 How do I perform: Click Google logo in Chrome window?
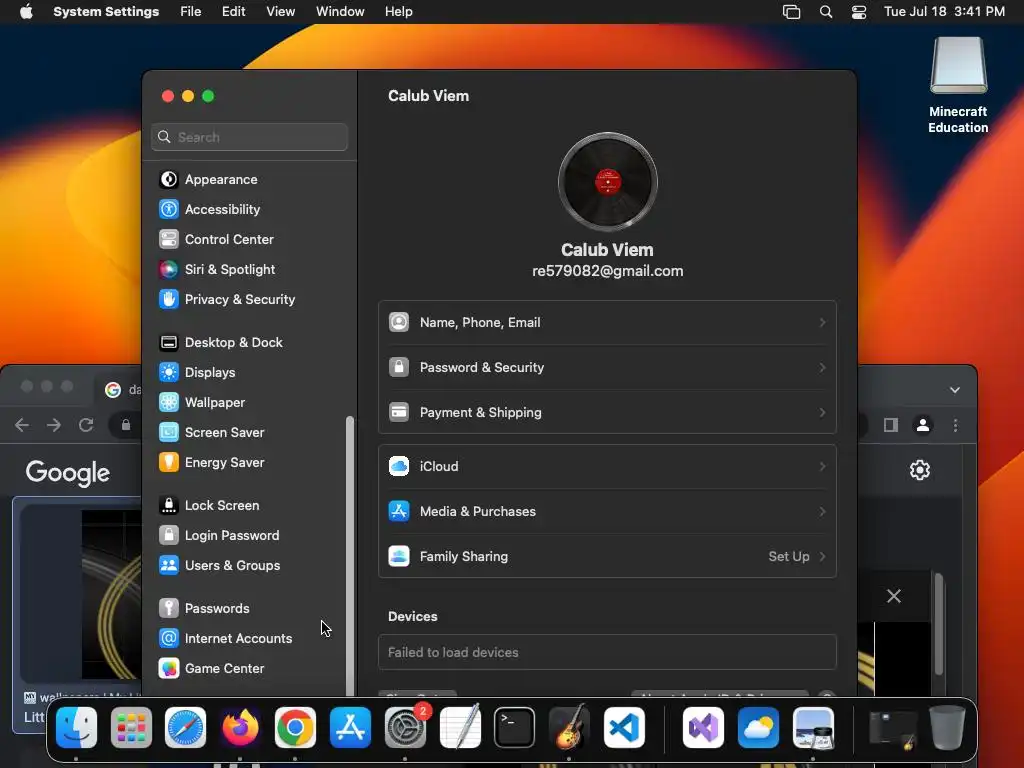(x=68, y=473)
